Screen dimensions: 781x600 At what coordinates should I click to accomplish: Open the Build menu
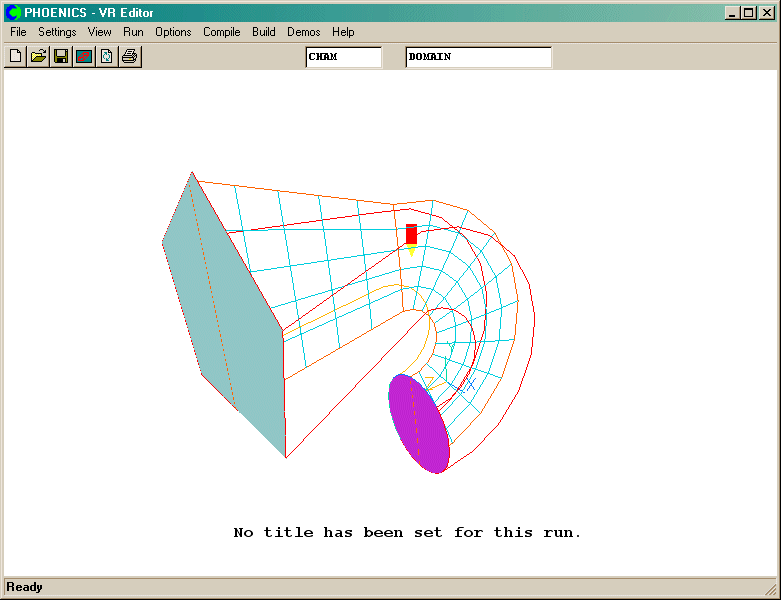coord(264,32)
